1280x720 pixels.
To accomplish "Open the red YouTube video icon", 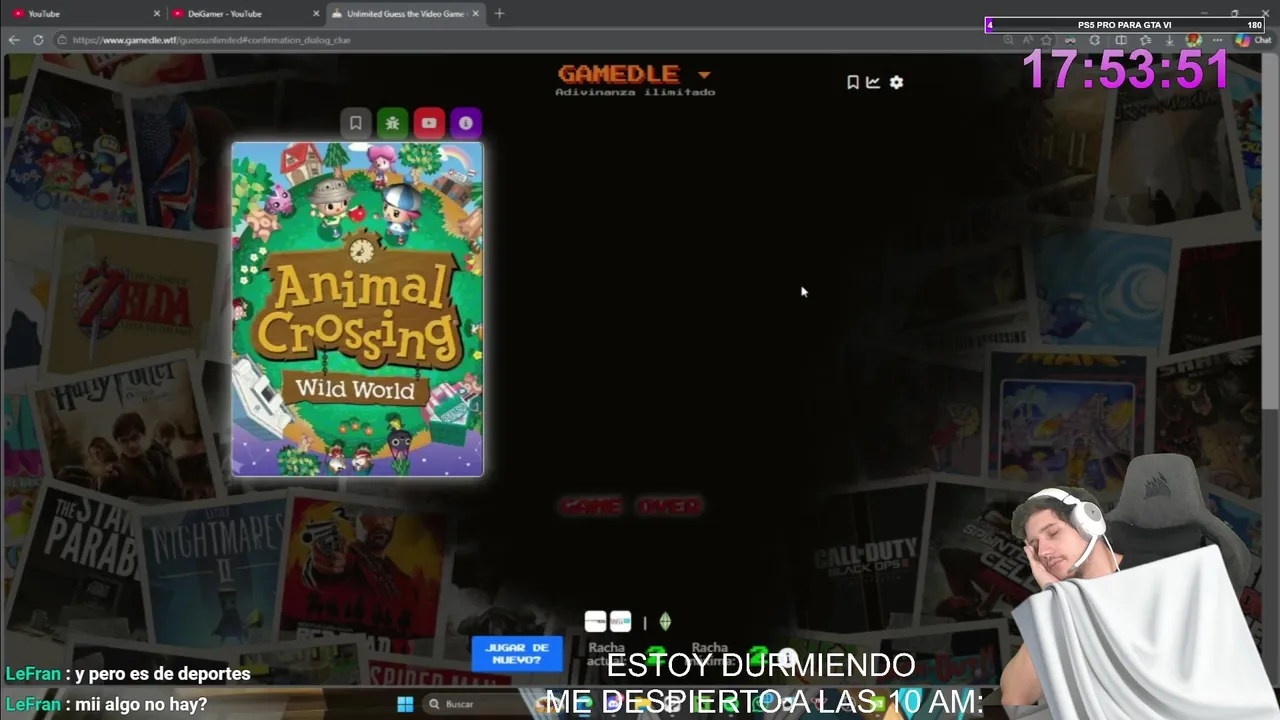I will [429, 123].
